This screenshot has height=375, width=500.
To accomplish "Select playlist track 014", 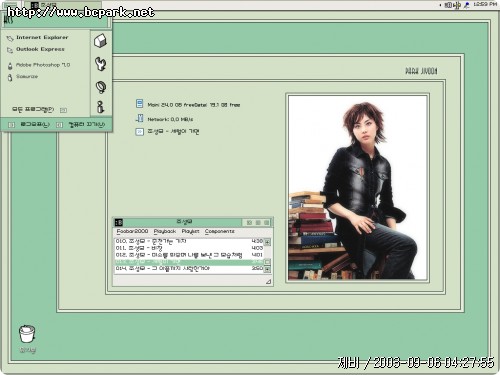I will tap(189, 268).
